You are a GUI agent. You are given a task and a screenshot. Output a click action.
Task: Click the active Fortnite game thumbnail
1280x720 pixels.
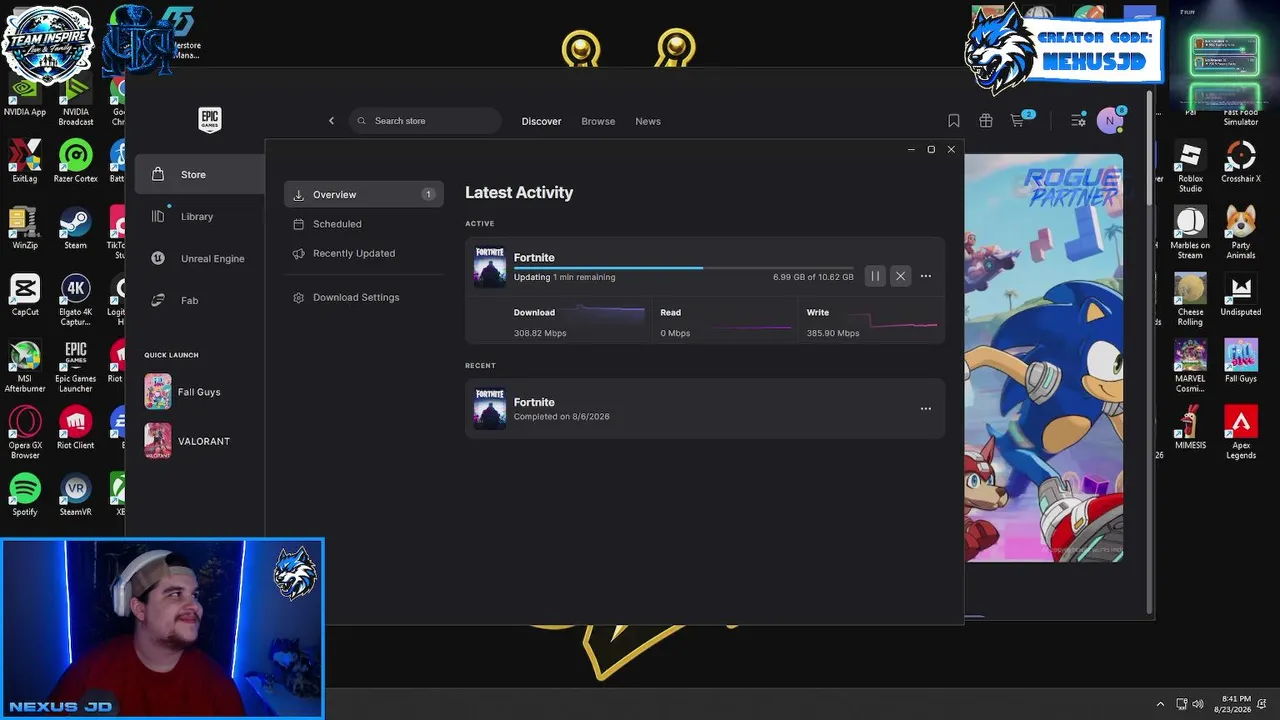click(x=490, y=267)
